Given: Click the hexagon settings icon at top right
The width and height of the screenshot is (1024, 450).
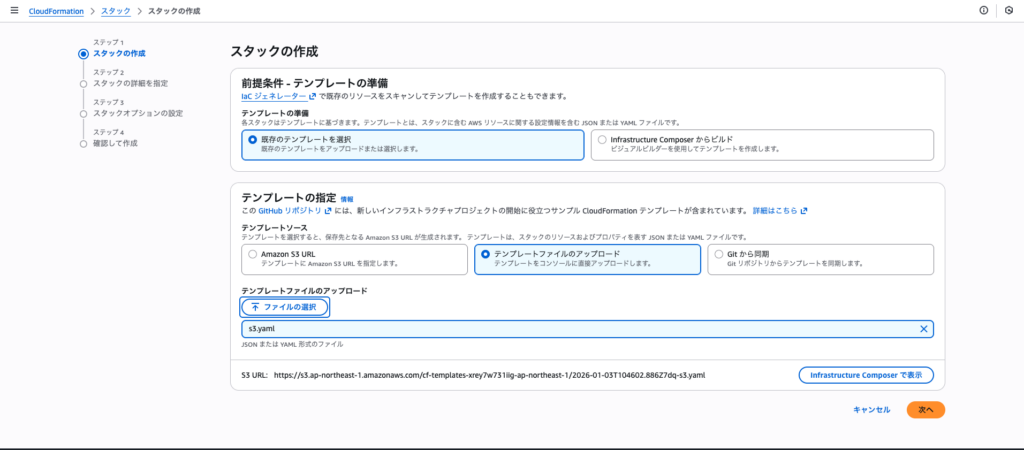Looking at the screenshot, I should pos(1008,10).
